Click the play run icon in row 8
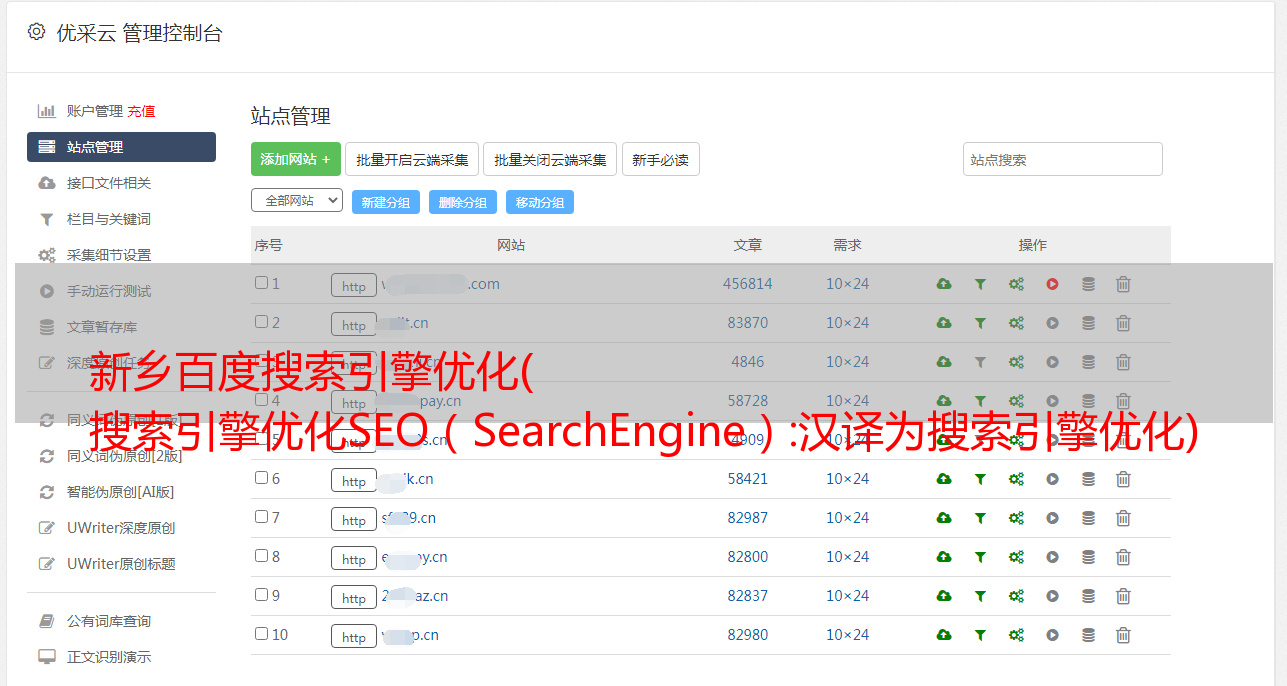The height and width of the screenshot is (686, 1287). click(1052, 557)
